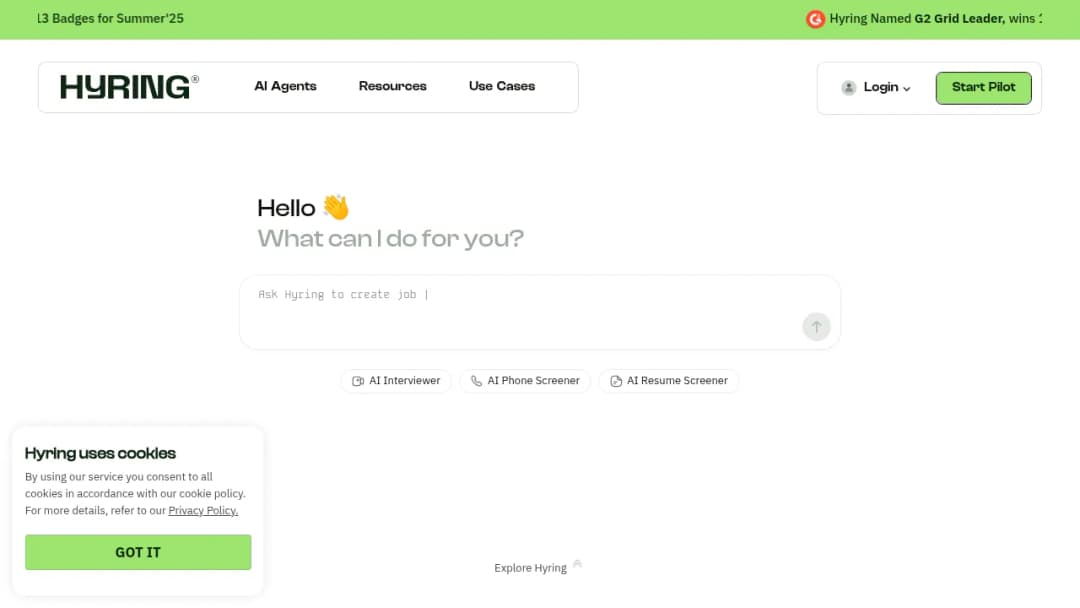1080x608 pixels.
Task: Select the AI Resume Screener chip
Action: pos(669,381)
